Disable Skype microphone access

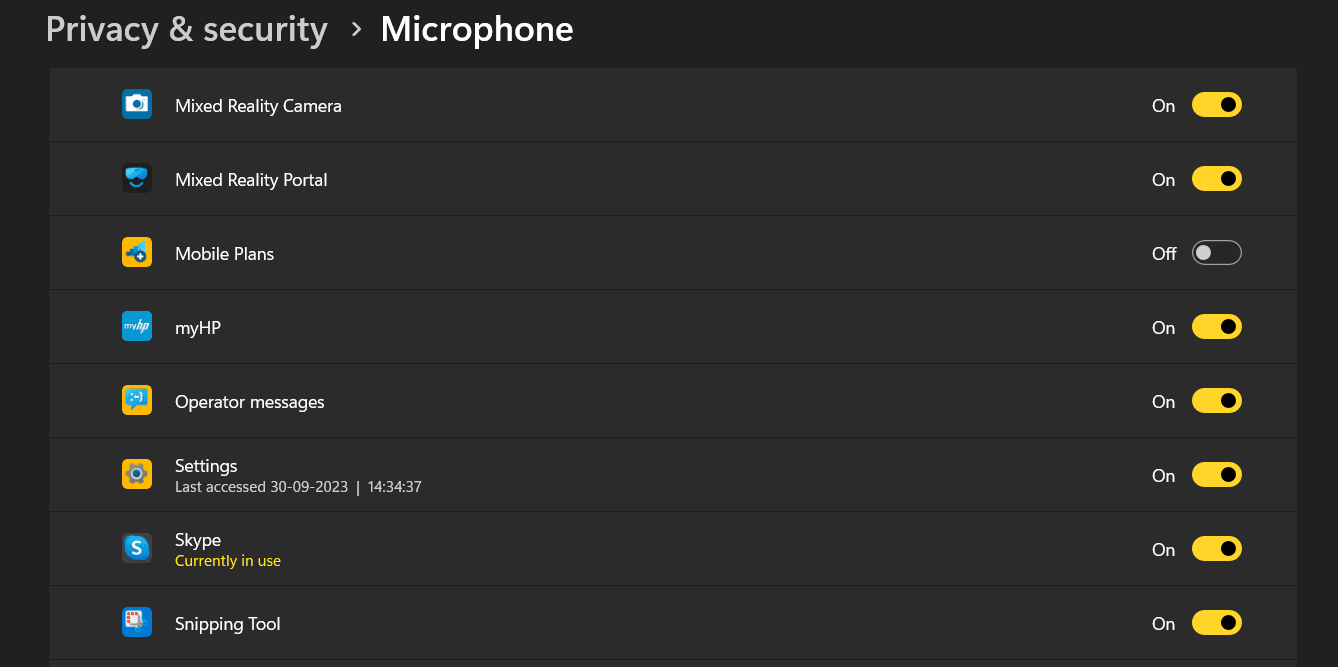click(x=1216, y=548)
